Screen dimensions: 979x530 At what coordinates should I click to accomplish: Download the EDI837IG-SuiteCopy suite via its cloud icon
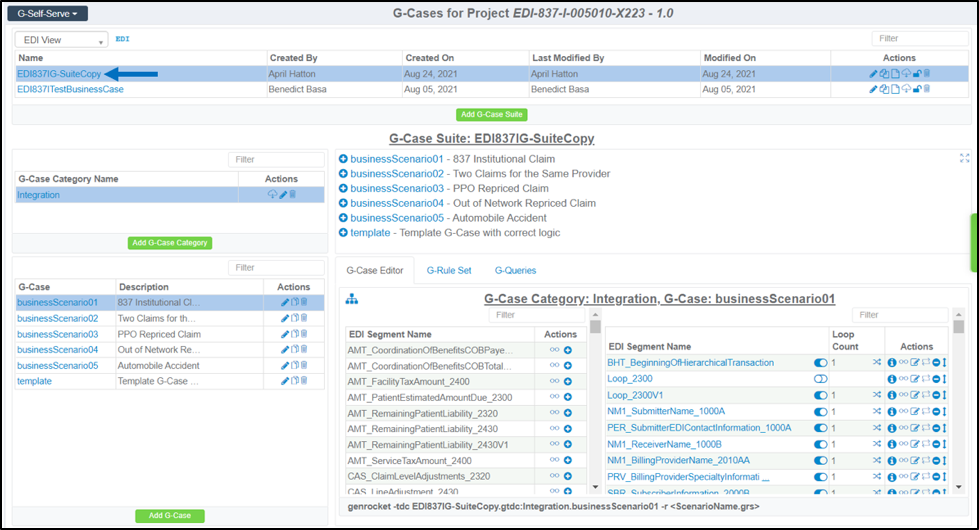pos(906,74)
